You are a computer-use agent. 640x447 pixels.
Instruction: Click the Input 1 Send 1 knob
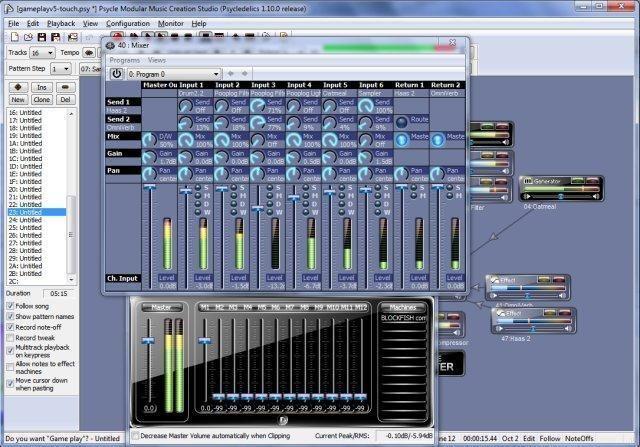pos(186,106)
